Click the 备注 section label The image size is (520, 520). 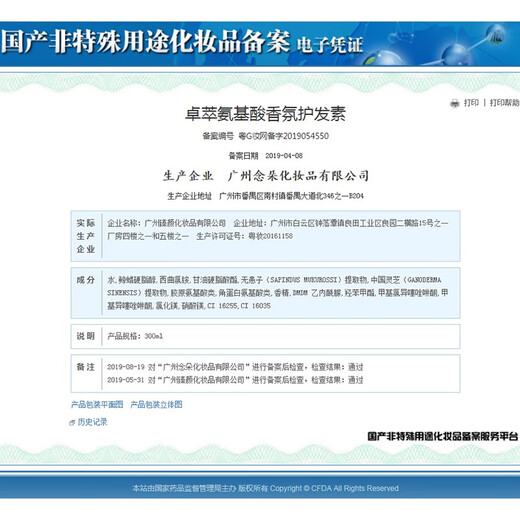click(x=86, y=367)
